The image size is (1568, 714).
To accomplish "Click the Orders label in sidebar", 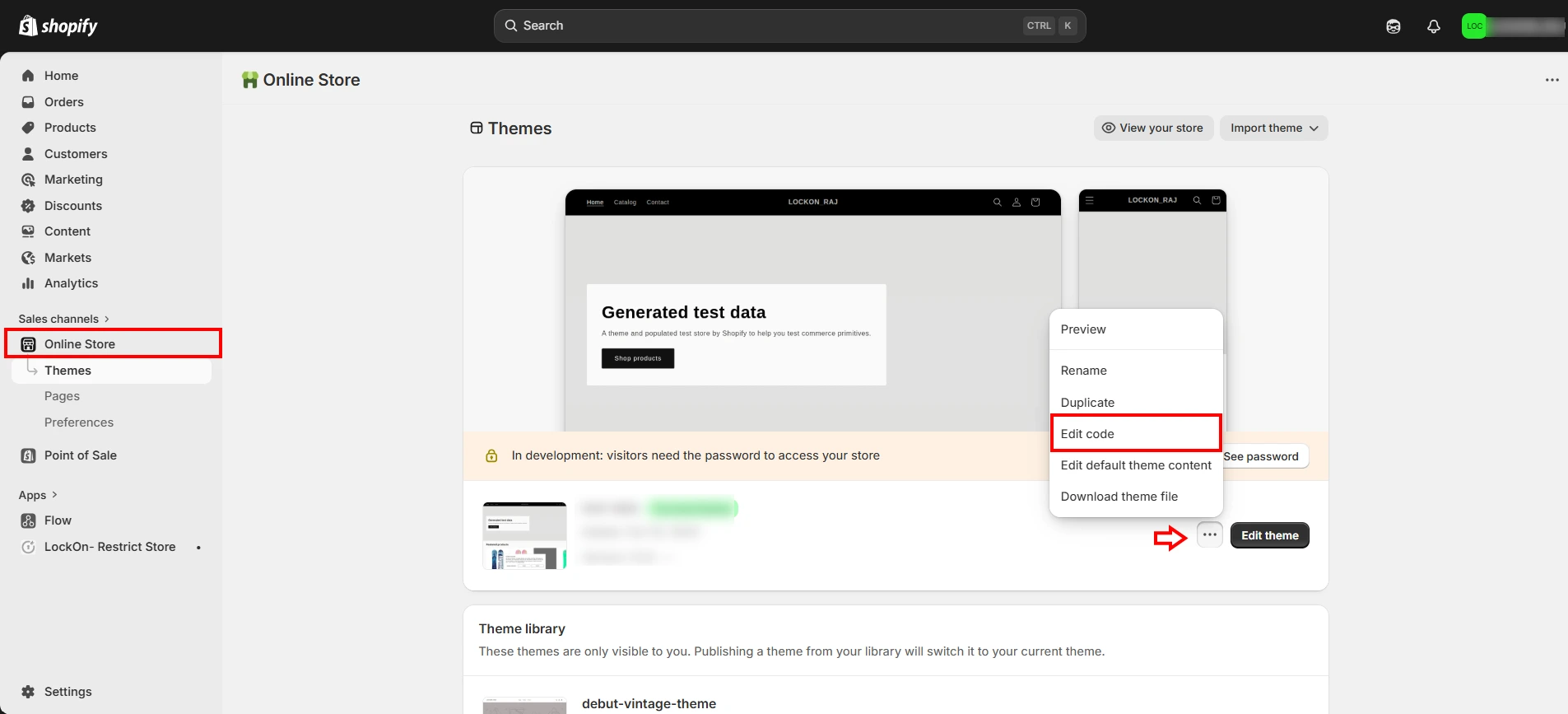I will pyautogui.click(x=64, y=102).
